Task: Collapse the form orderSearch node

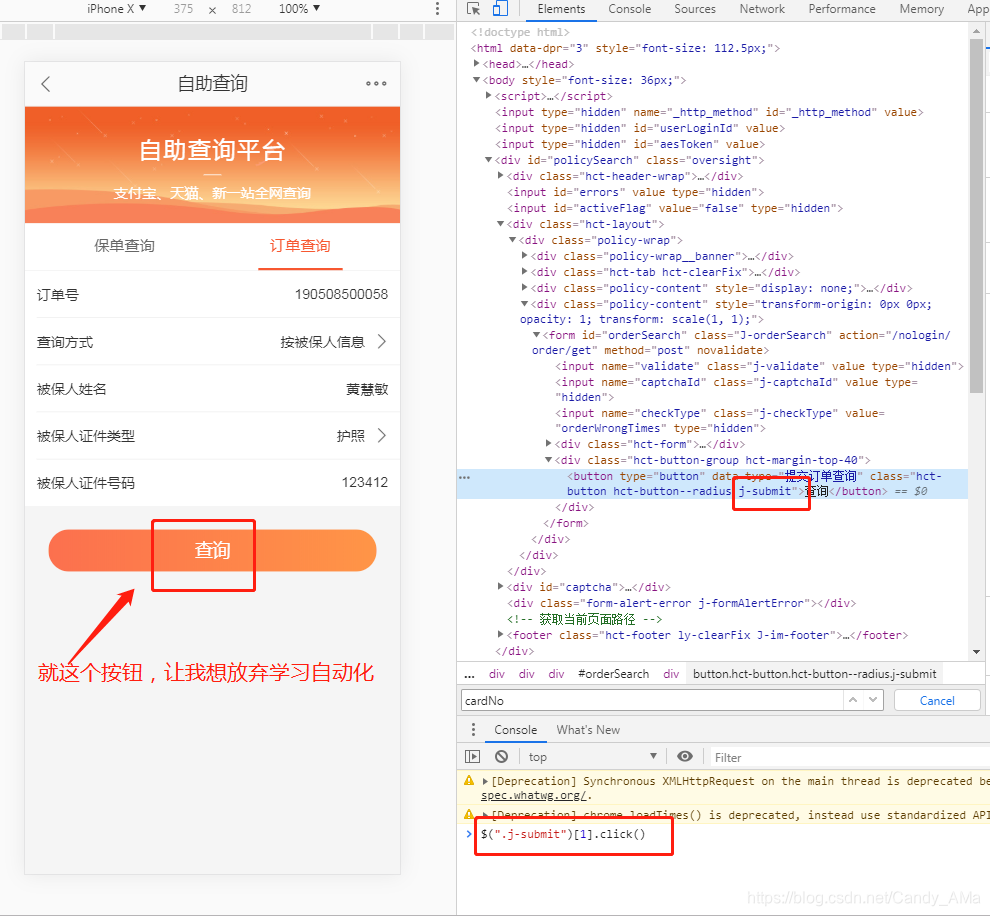Action: click(537, 335)
